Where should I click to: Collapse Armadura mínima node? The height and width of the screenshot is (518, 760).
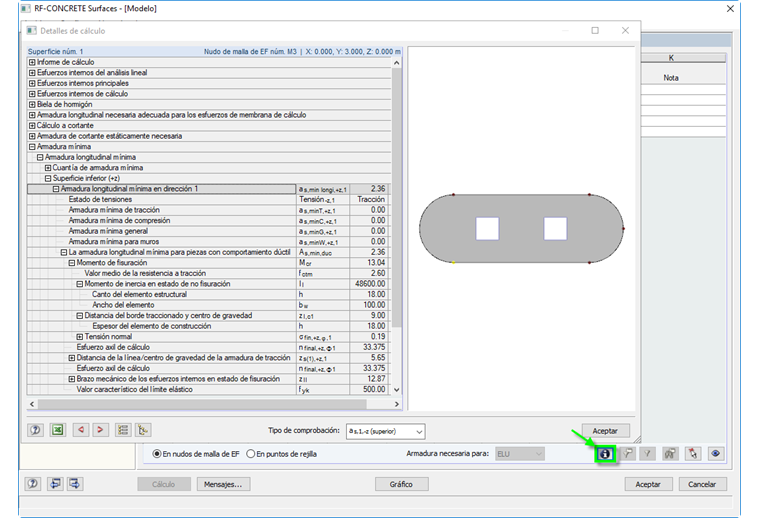[x=32, y=147]
